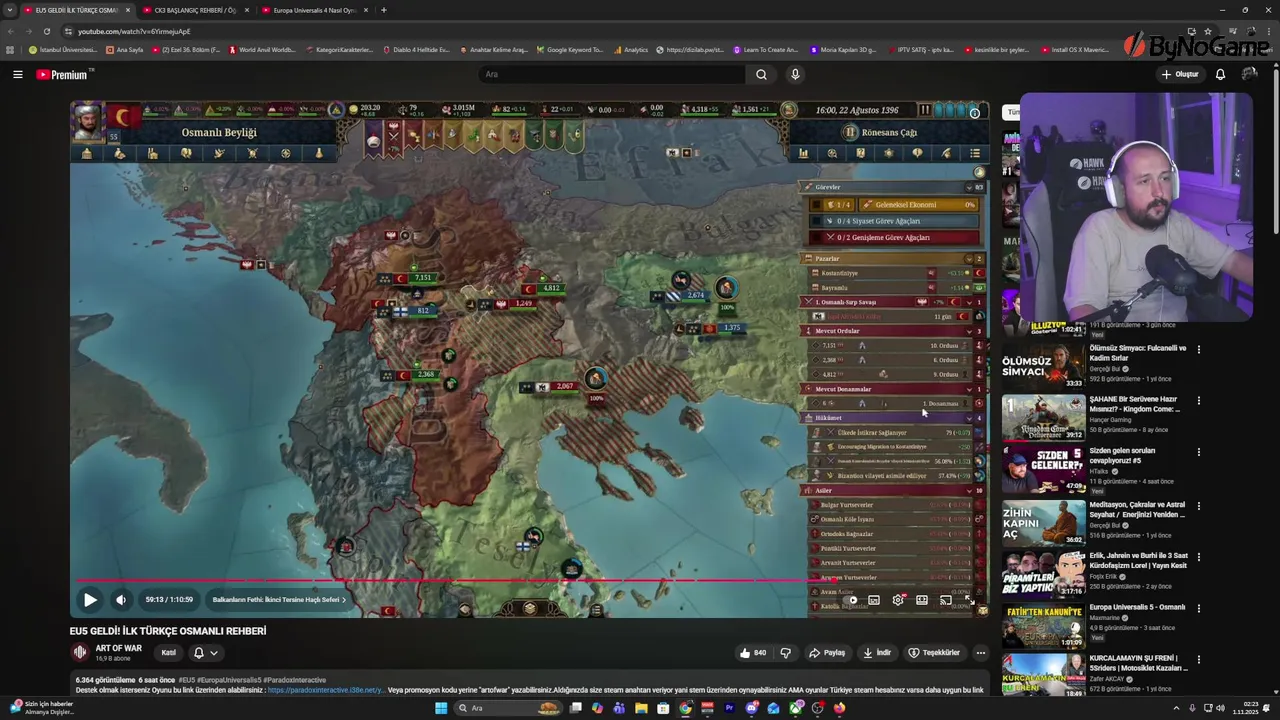
Task: Share the video via 'Paylaş'
Action: tap(827, 653)
